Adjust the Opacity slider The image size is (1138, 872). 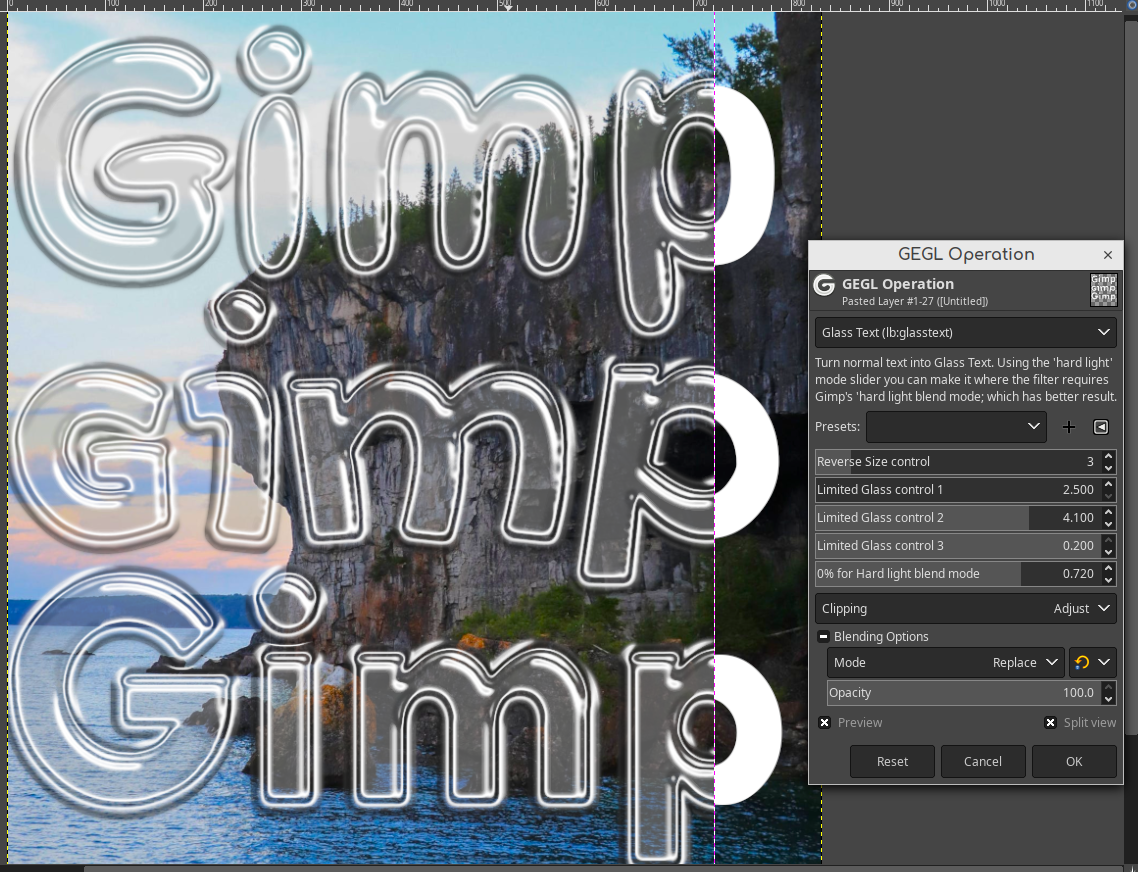[x=964, y=693]
